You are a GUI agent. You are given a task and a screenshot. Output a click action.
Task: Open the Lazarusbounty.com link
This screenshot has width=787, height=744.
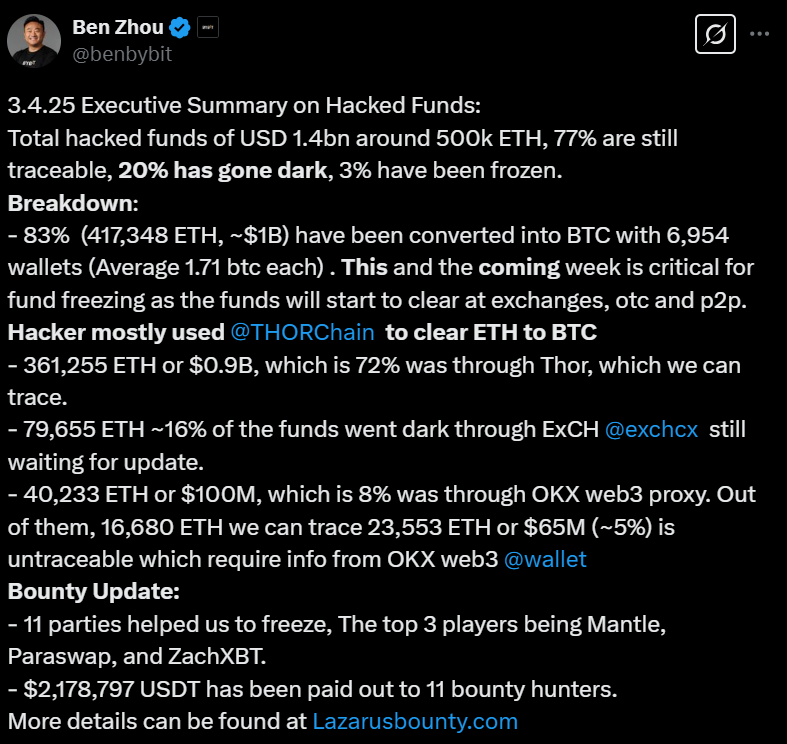(x=415, y=721)
